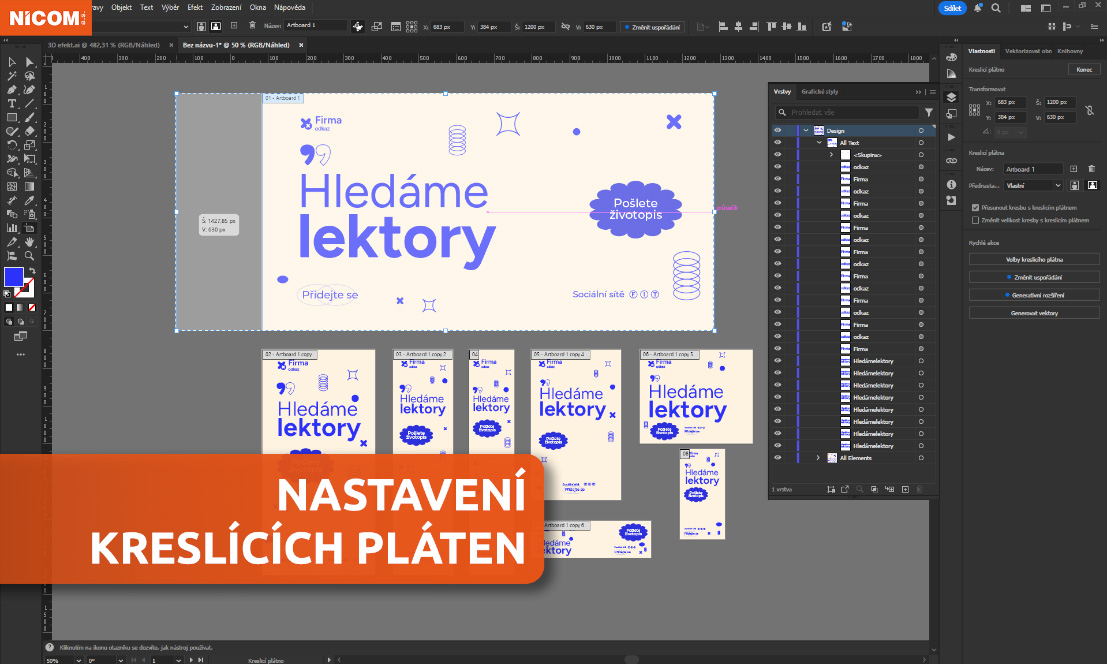Hide the Design layer with eye icon
This screenshot has height=664, width=1107.
tap(778, 131)
